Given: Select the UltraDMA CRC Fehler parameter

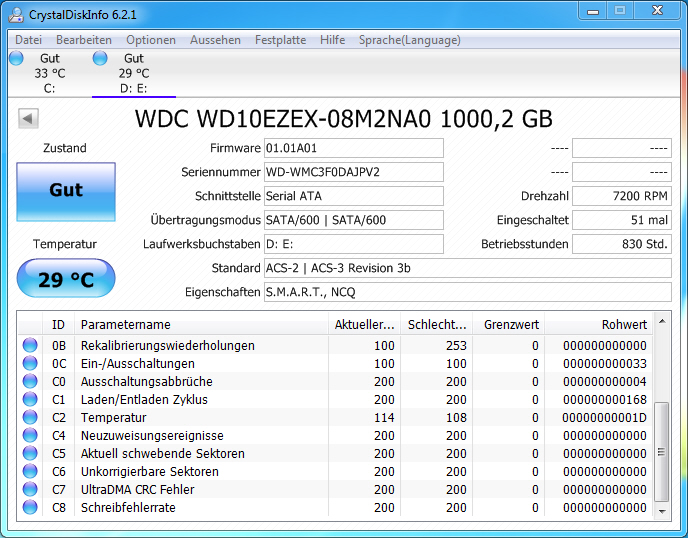Looking at the screenshot, I should pyautogui.click(x=137, y=490).
